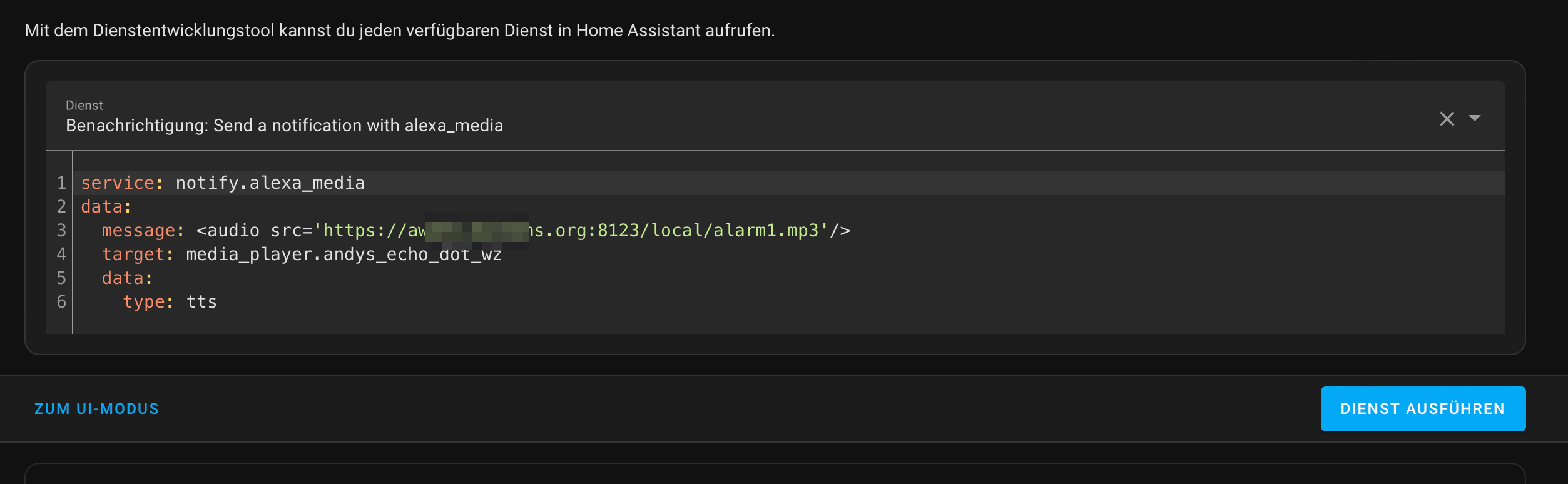Image resolution: width=1568 pixels, height=484 pixels.
Task: Click the 'tts' value in the editor
Action: pyautogui.click(x=201, y=302)
